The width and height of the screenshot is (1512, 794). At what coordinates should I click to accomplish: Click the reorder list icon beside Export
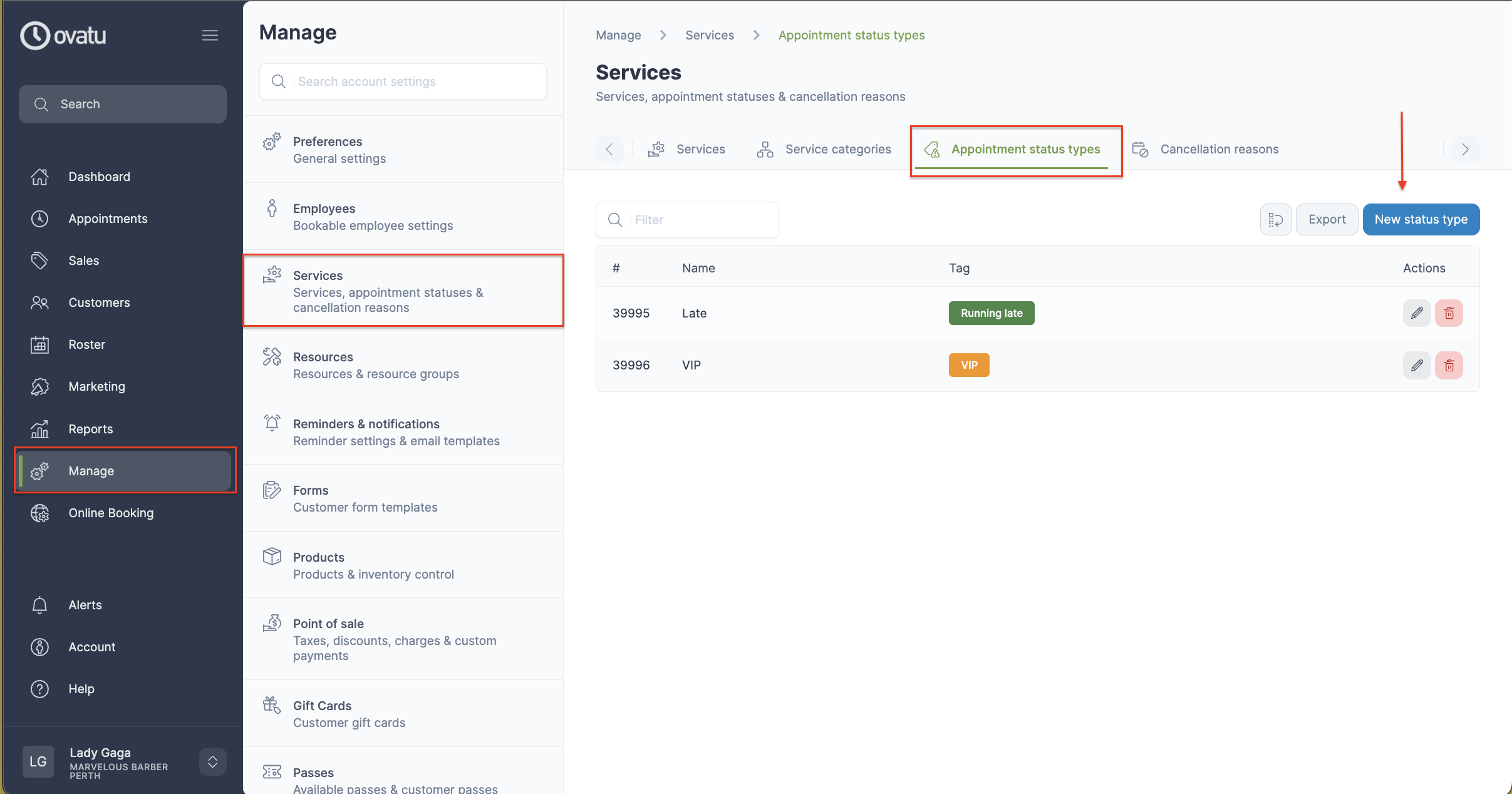point(1275,219)
